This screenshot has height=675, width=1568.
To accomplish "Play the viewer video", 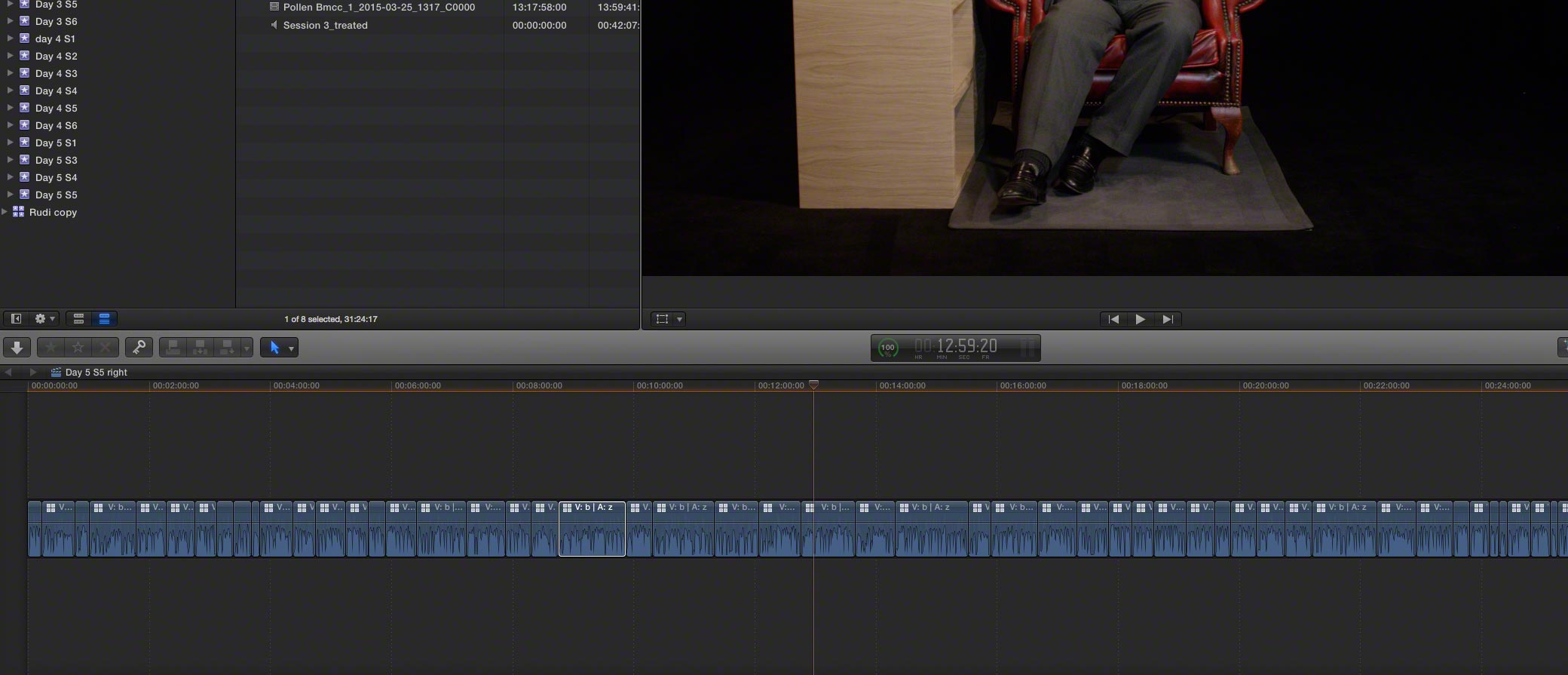I will (1141, 319).
